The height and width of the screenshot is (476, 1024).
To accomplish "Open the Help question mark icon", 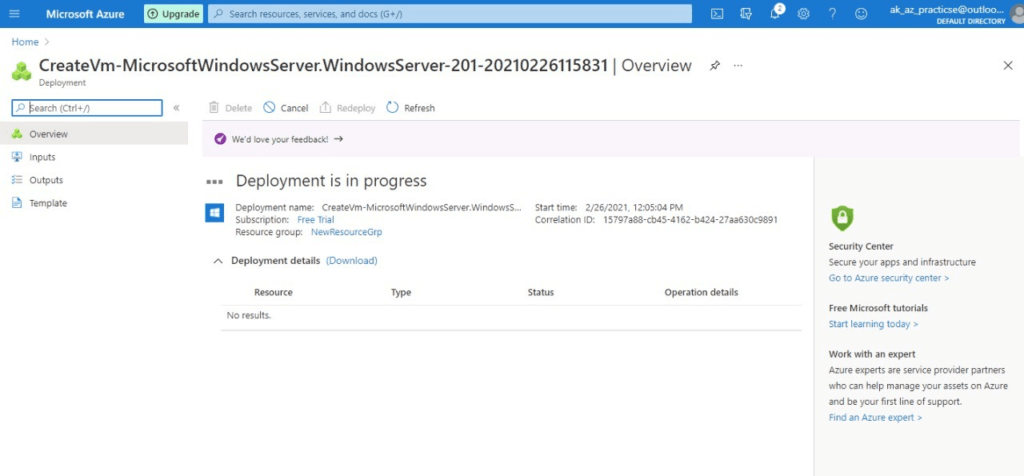I will tap(832, 14).
